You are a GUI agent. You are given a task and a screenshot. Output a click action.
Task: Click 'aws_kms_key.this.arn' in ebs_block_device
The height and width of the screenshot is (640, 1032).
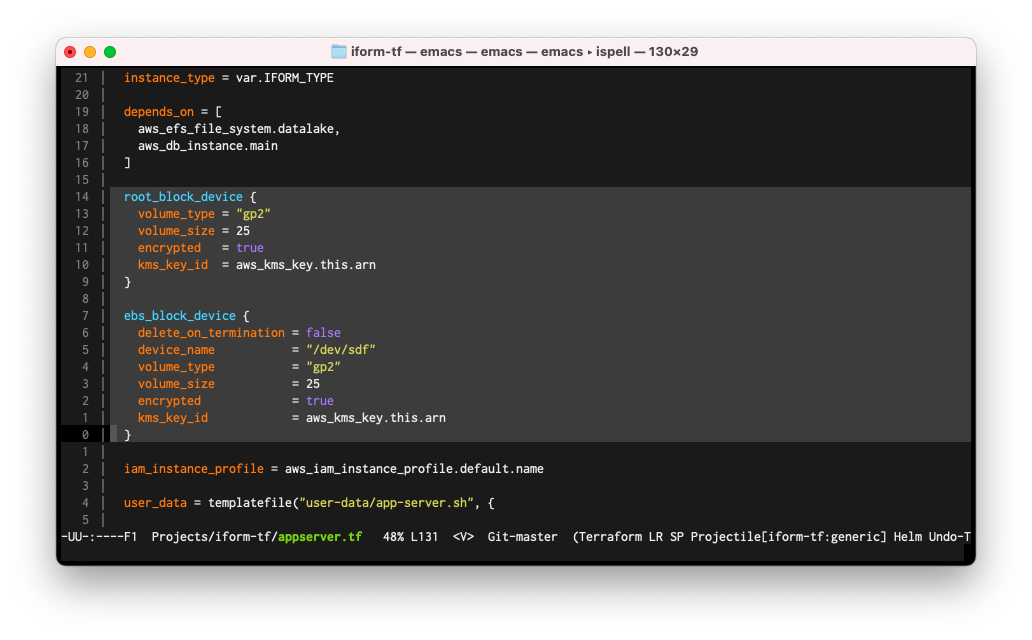click(376, 418)
